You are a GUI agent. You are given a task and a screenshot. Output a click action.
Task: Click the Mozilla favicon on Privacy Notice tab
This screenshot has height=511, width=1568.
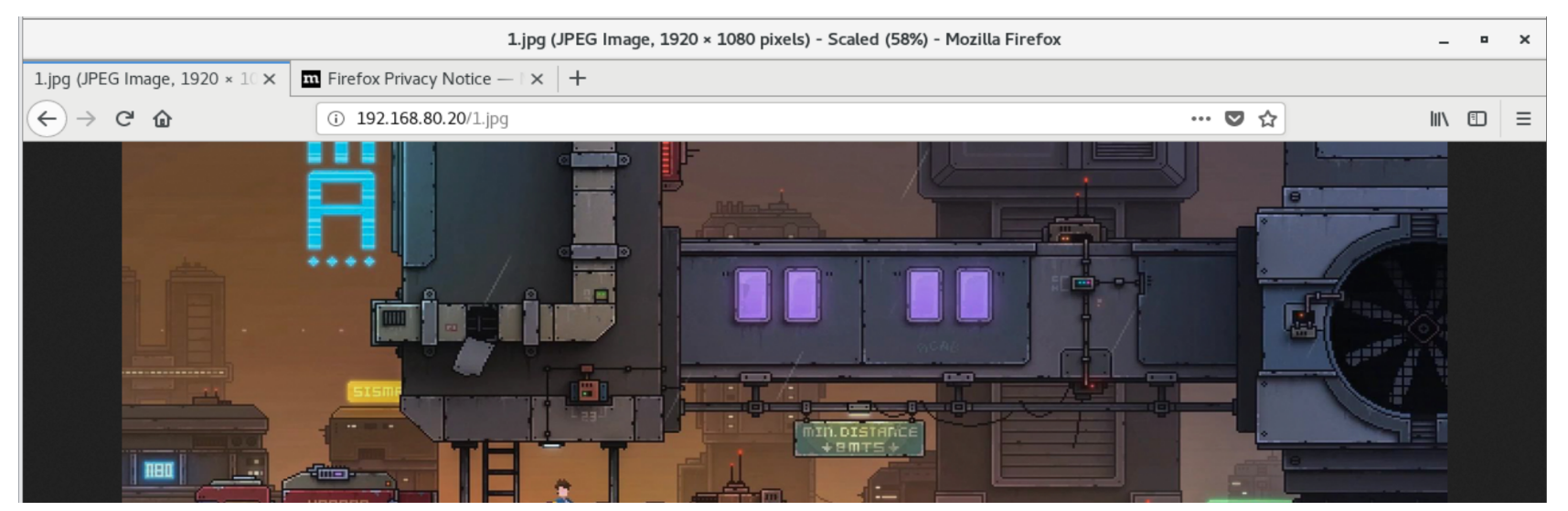311,79
